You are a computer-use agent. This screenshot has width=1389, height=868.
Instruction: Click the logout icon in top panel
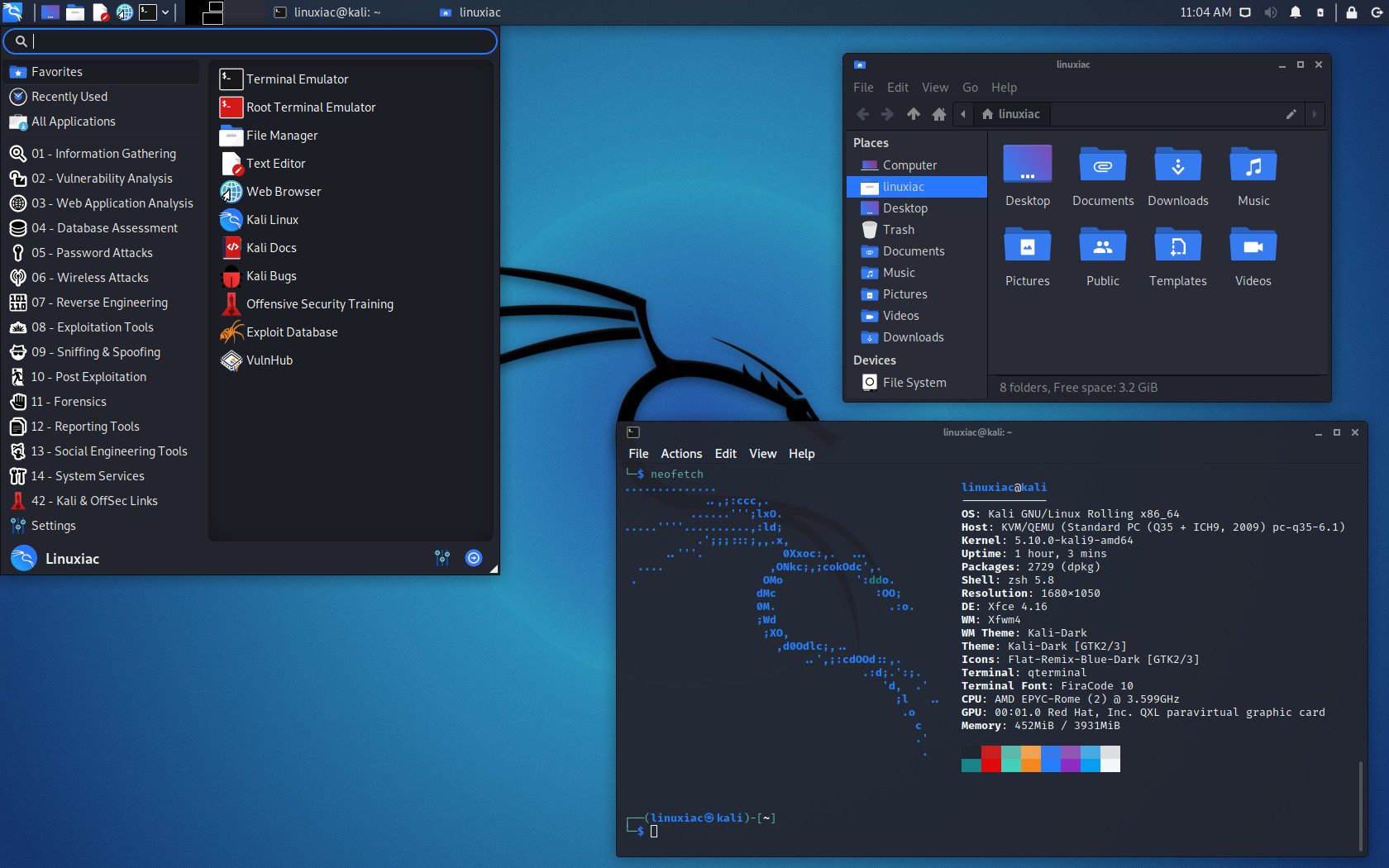coord(1377,12)
